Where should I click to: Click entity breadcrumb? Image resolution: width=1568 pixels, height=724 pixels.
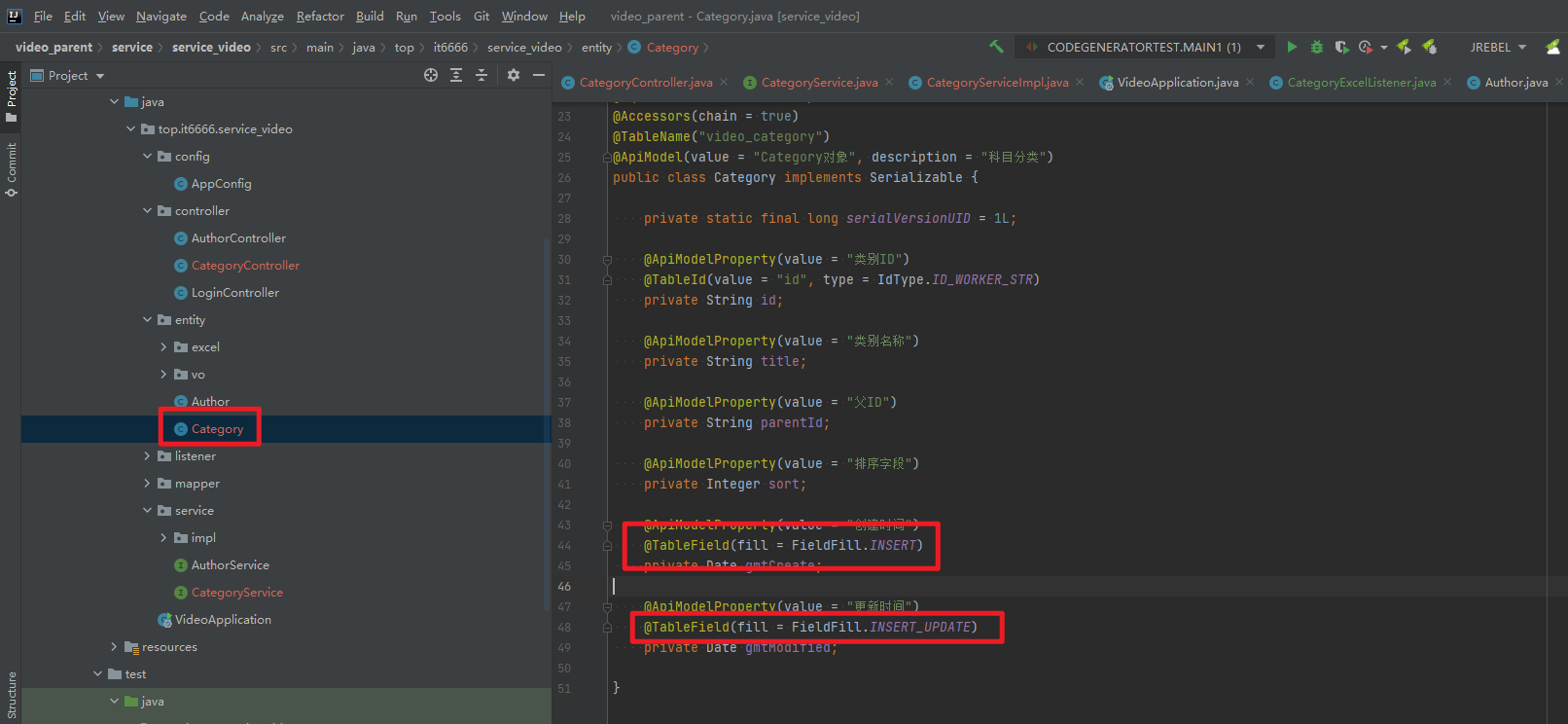[x=596, y=47]
